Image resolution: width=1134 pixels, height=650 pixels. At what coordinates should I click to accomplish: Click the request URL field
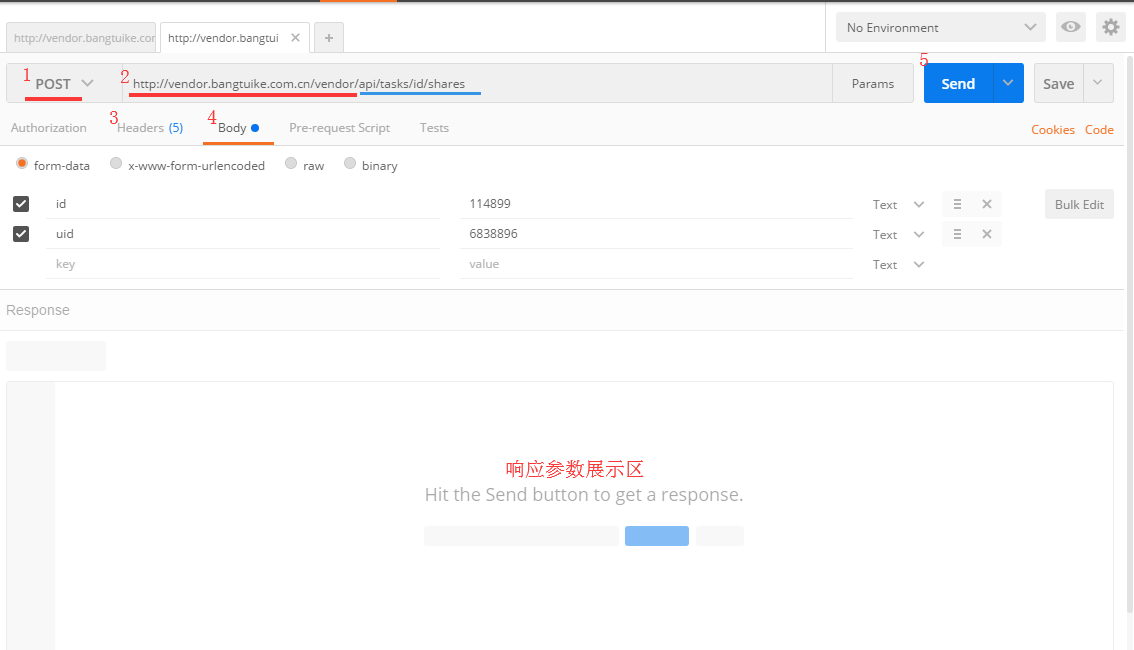477,83
